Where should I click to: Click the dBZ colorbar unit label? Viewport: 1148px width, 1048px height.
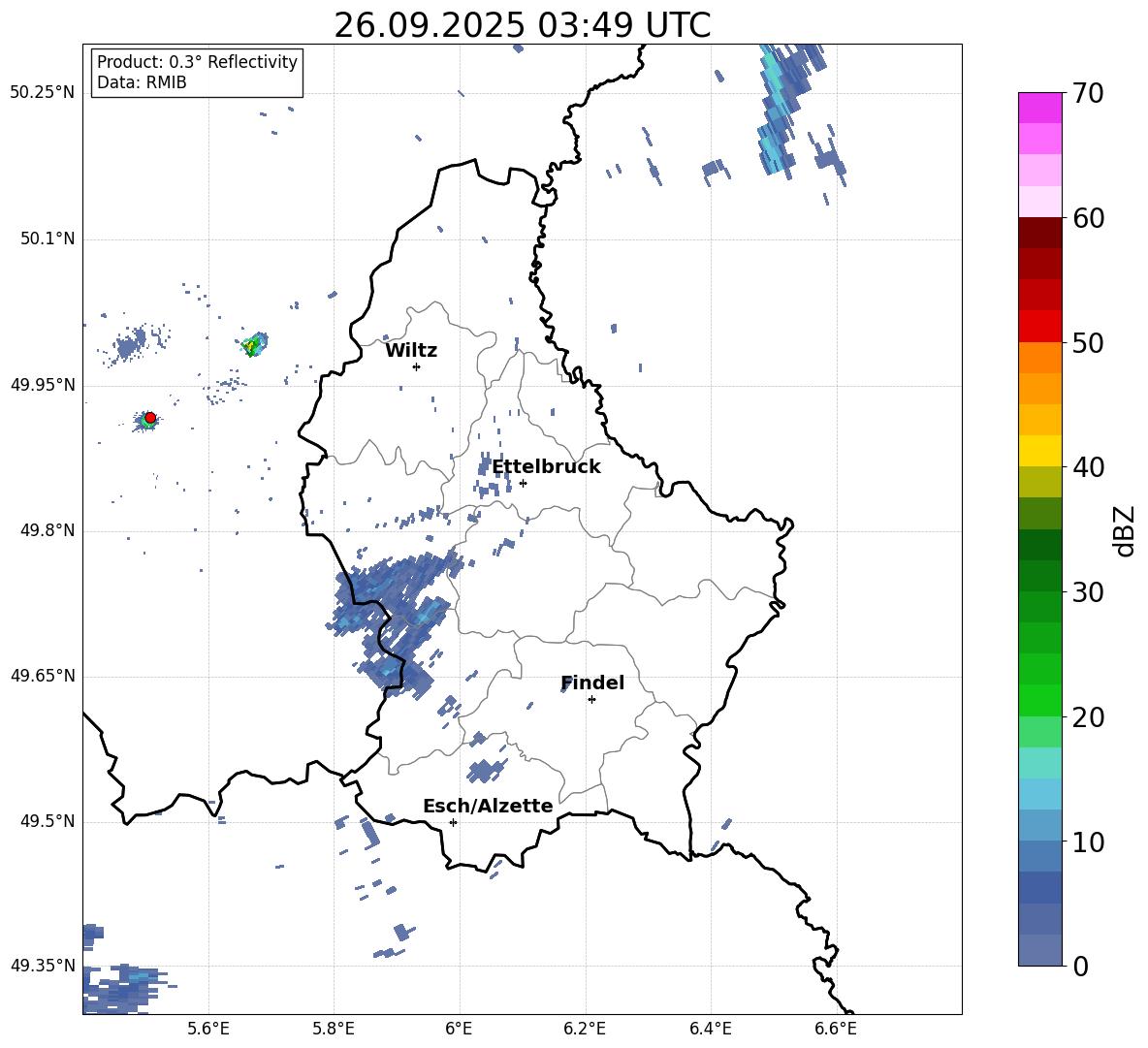[x=1126, y=530]
